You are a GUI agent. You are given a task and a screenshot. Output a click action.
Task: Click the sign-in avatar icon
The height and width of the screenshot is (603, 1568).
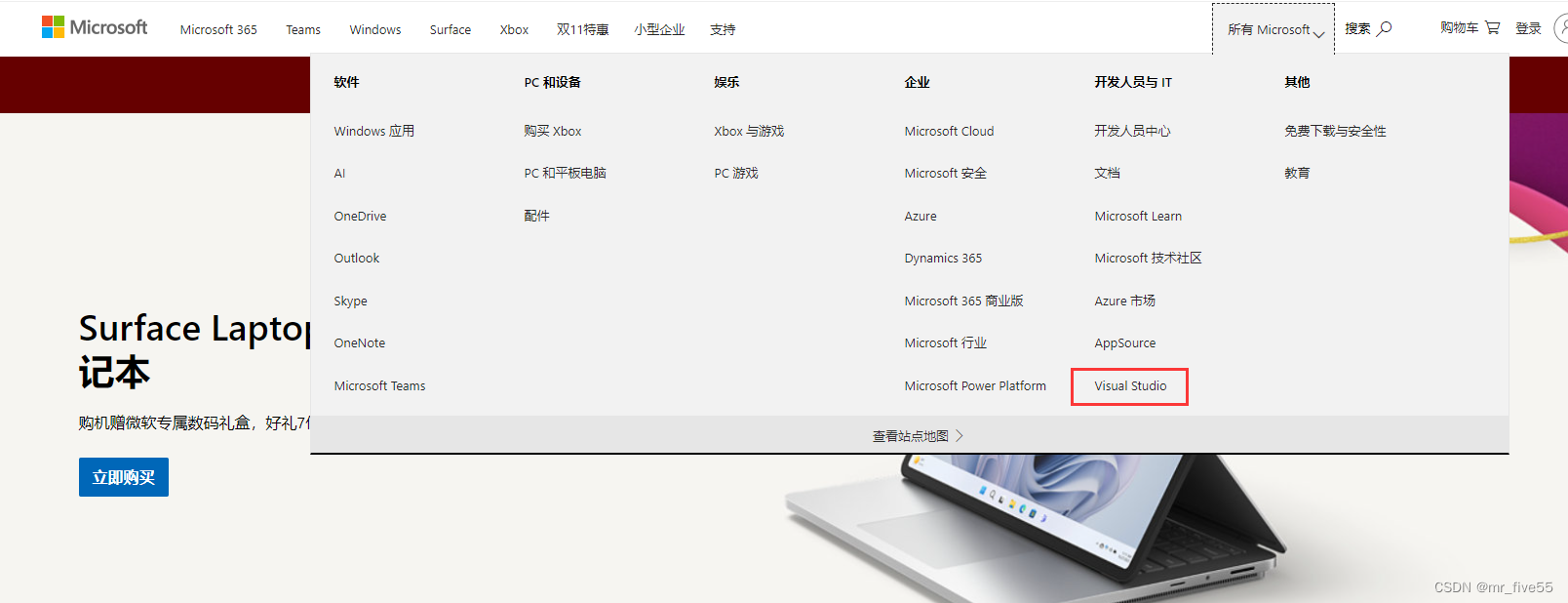pyautogui.click(x=1561, y=28)
